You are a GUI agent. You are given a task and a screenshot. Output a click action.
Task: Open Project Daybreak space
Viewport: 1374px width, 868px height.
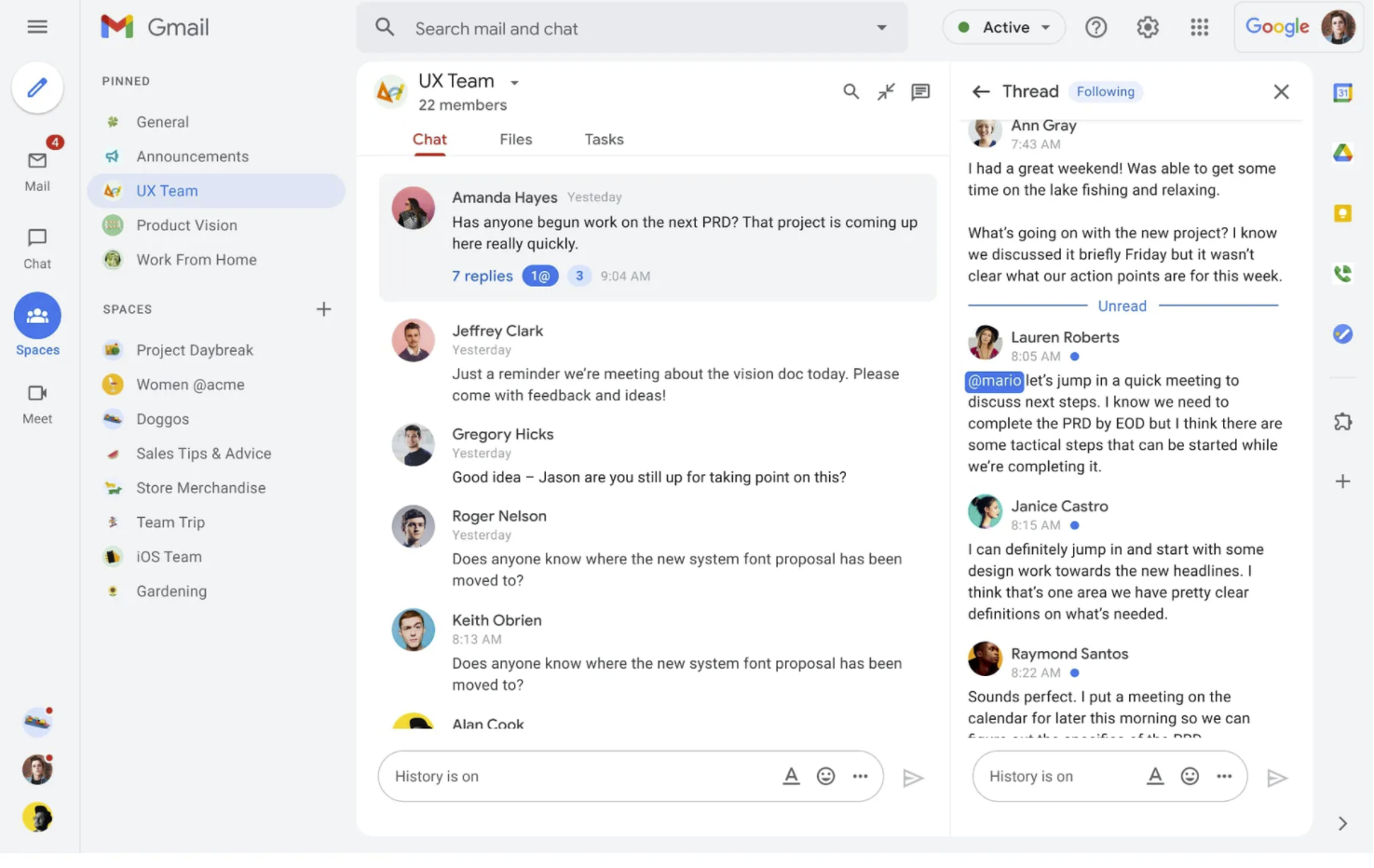216,350
